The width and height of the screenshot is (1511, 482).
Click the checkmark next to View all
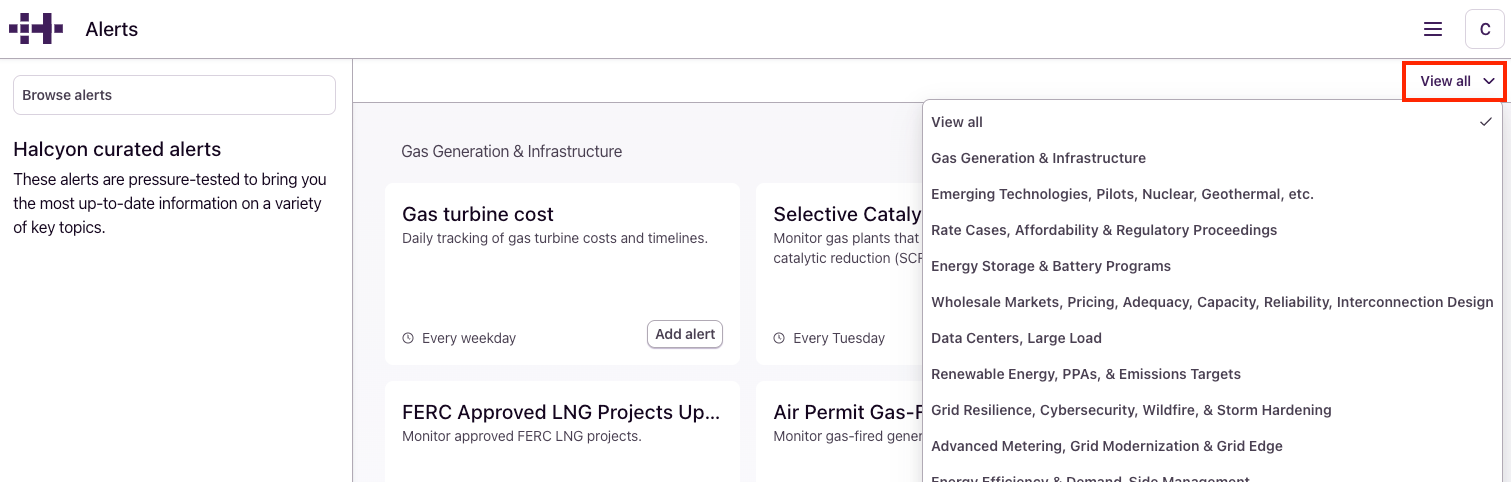tap(1485, 122)
